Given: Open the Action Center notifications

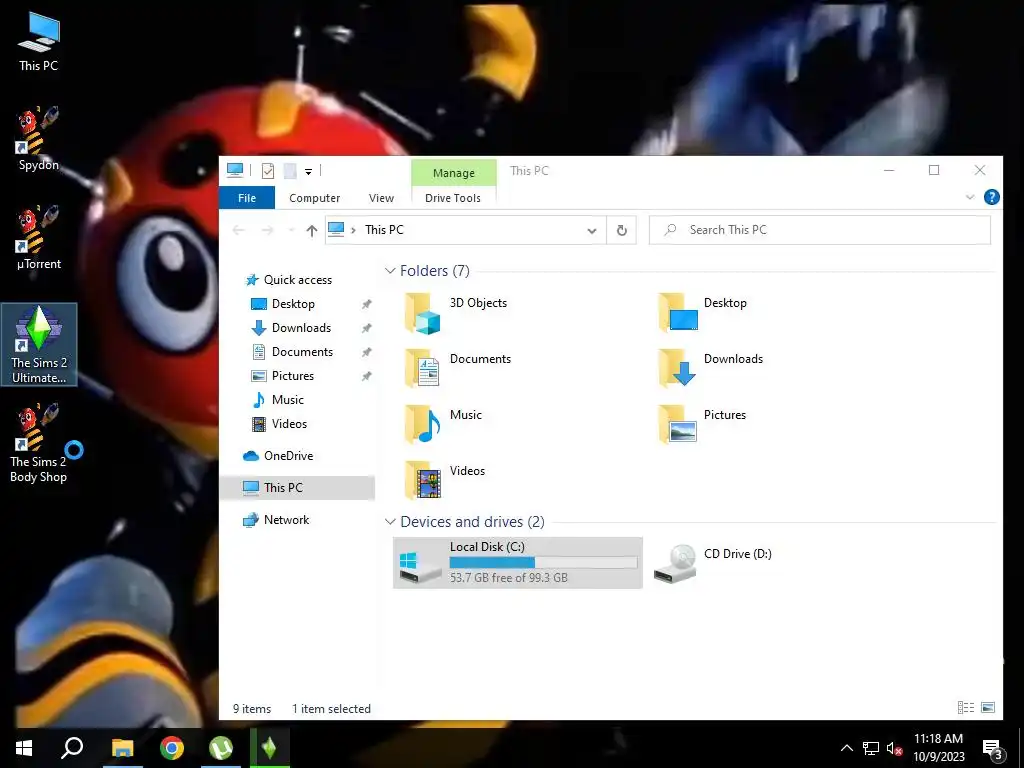Looking at the screenshot, I should (x=993, y=749).
